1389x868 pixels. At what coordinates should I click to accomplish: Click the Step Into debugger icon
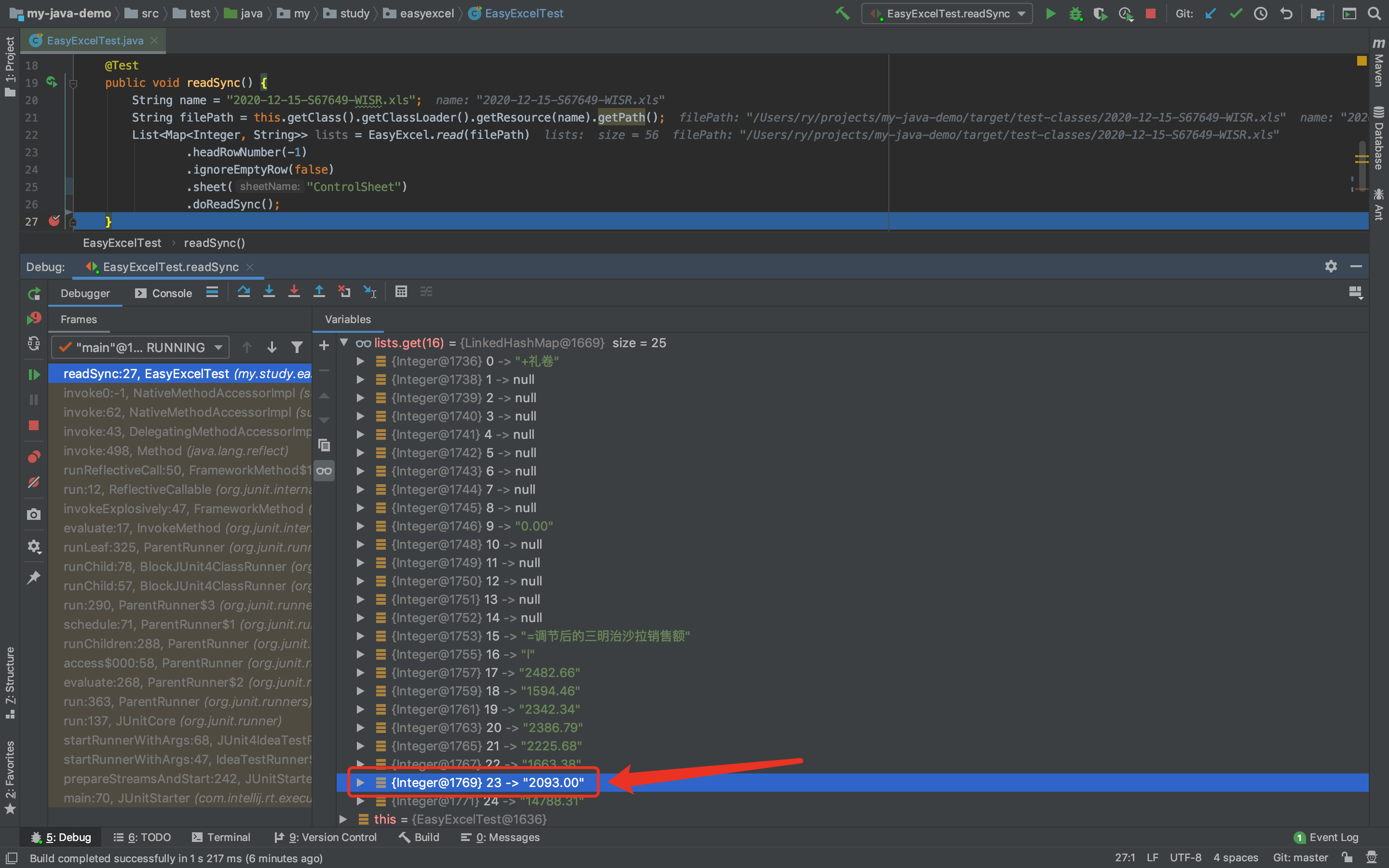click(269, 292)
